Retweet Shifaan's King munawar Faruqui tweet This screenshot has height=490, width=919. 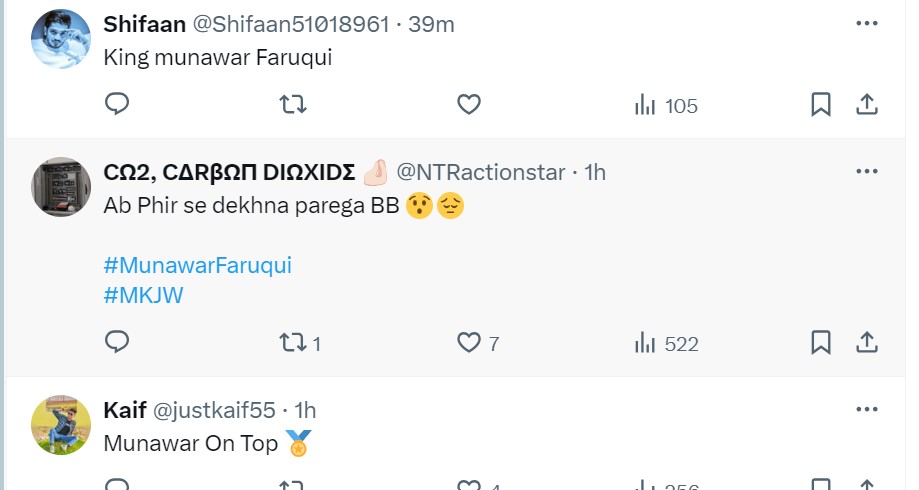292,104
